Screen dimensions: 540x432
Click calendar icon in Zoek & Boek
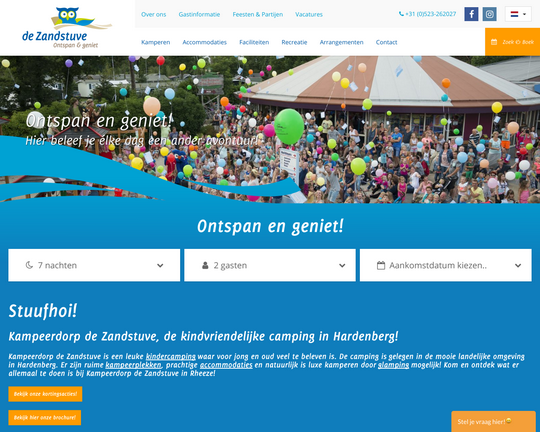(494, 42)
